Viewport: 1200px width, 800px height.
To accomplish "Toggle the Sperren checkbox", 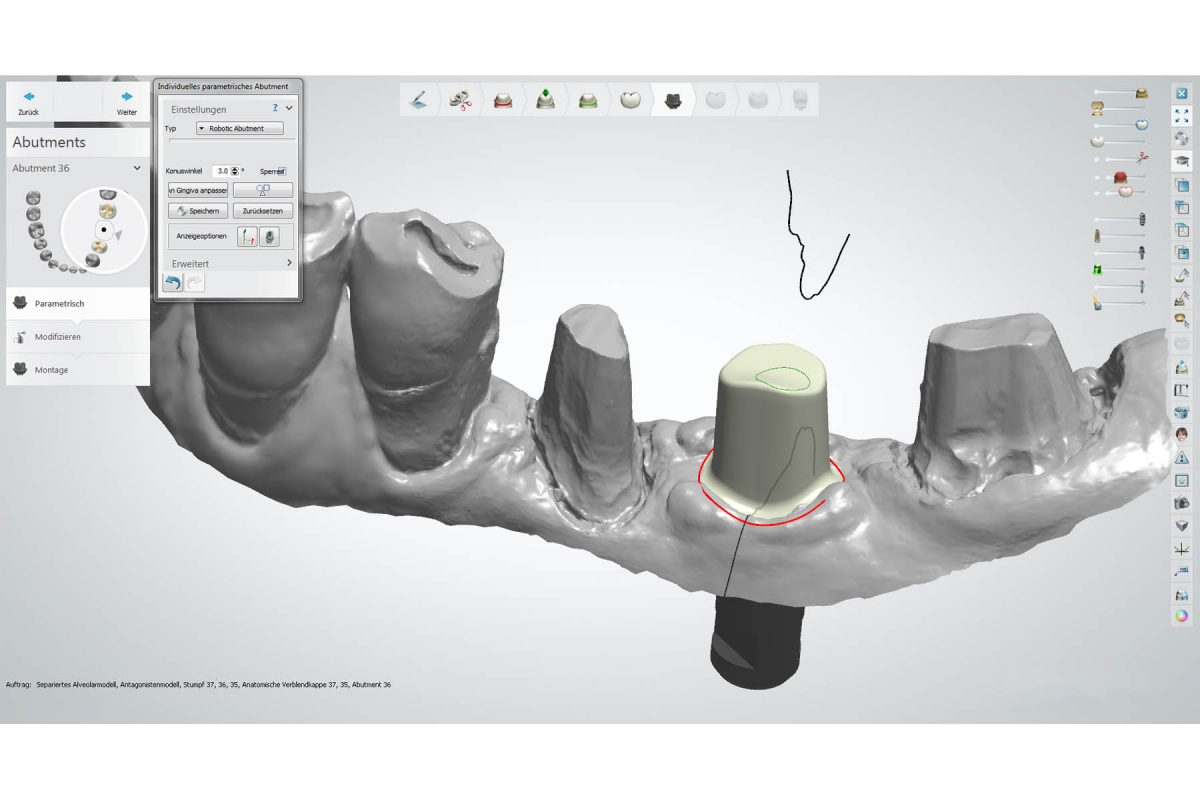I will 281,171.
